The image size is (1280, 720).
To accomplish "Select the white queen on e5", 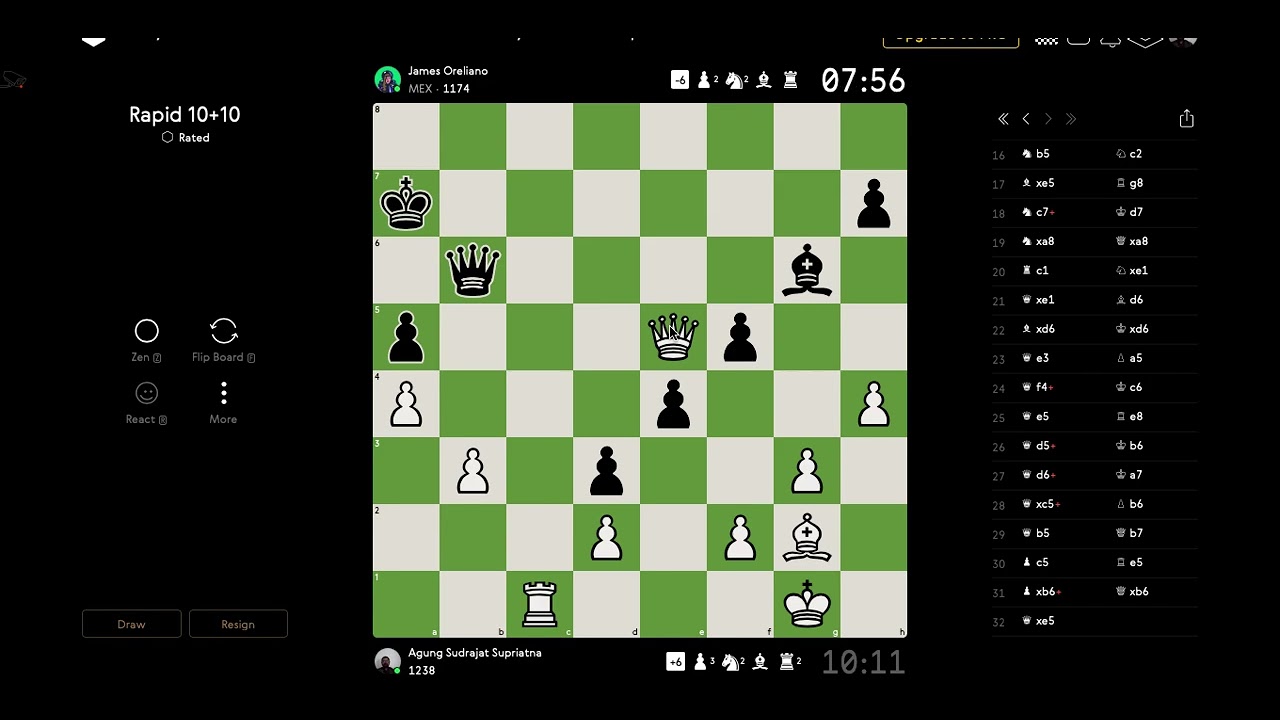I will tap(673, 337).
